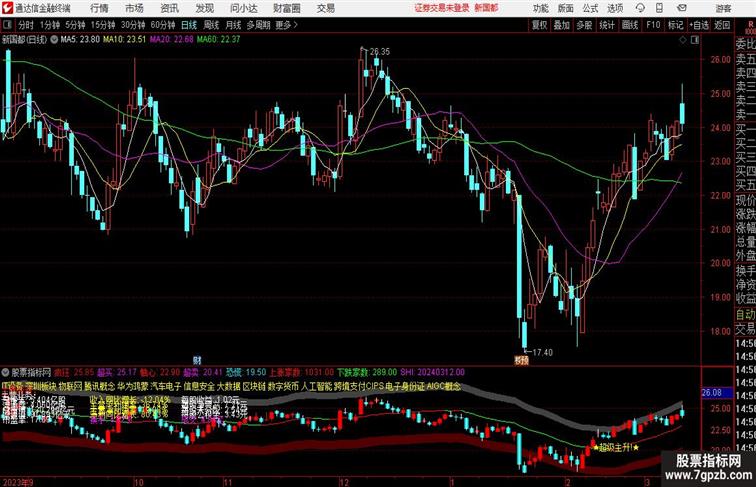Viewport: 756px width, 487px height.
Task: Click the 恐慌: 19.50 indicator value
Action: 246,372
